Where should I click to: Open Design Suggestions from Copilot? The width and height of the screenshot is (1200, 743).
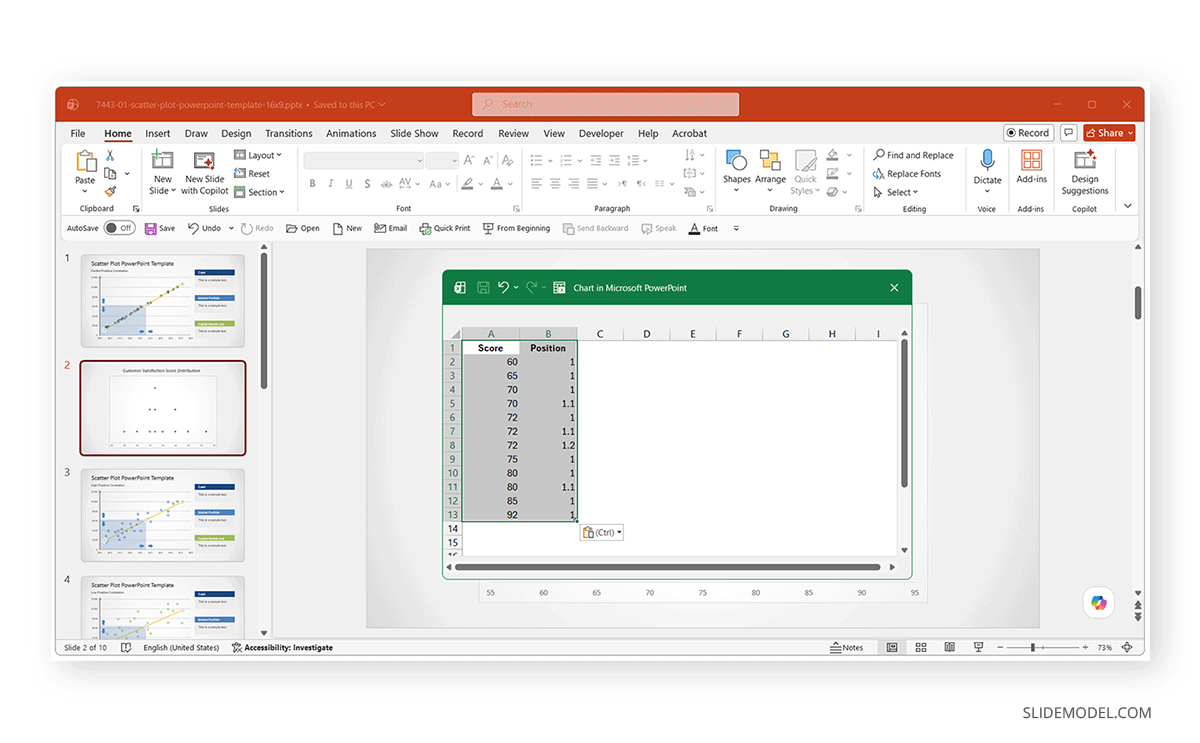1085,172
